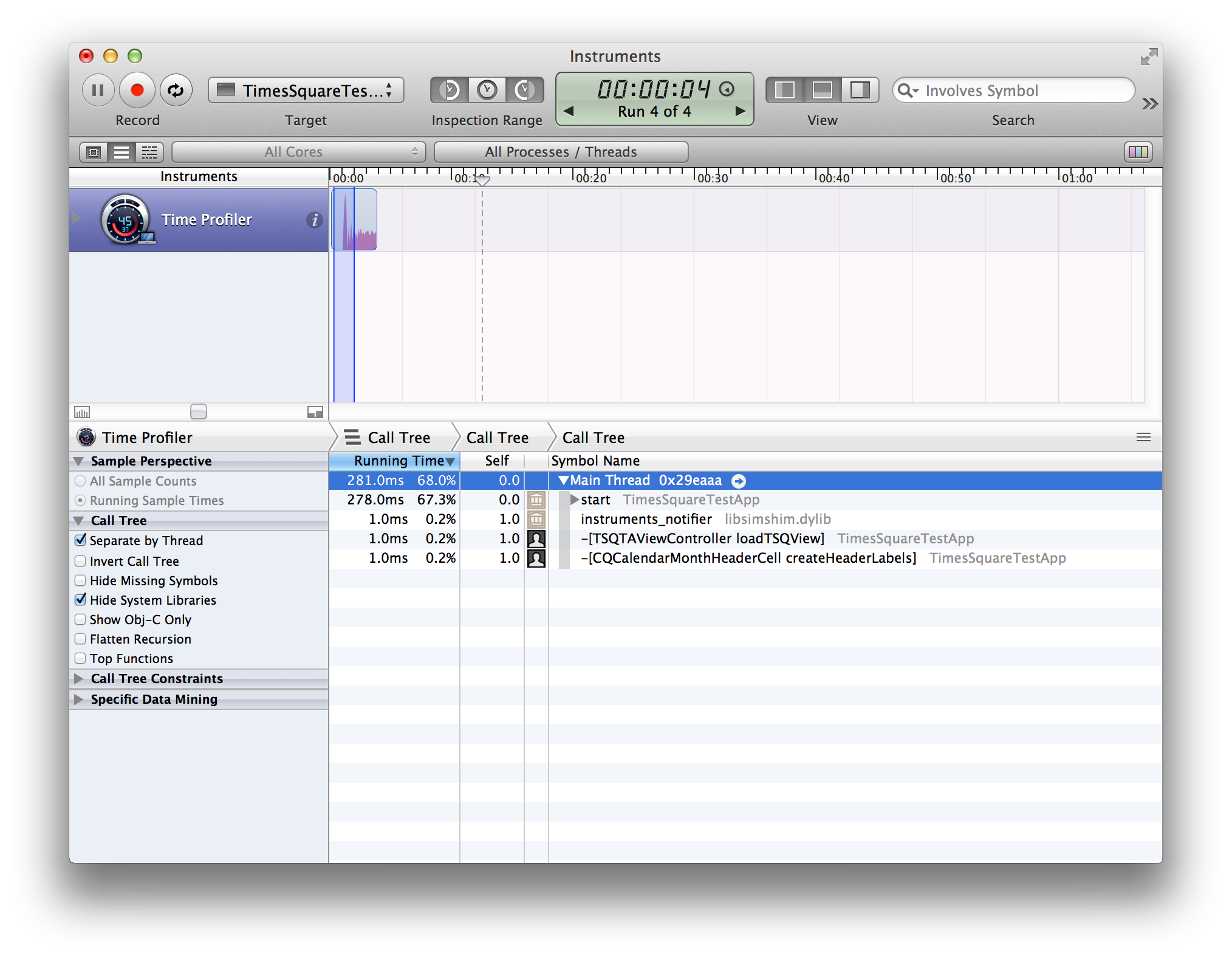
Task: Click the red Record button
Action: click(137, 91)
